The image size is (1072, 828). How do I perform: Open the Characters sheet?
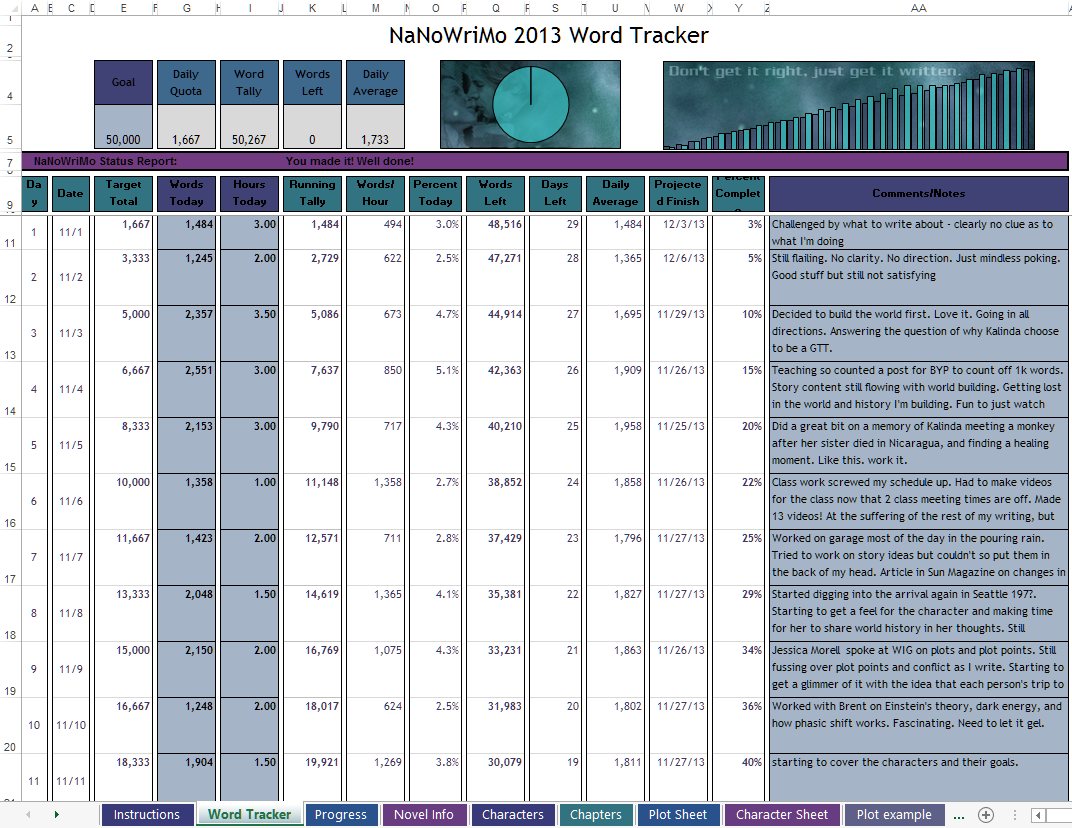tap(512, 814)
